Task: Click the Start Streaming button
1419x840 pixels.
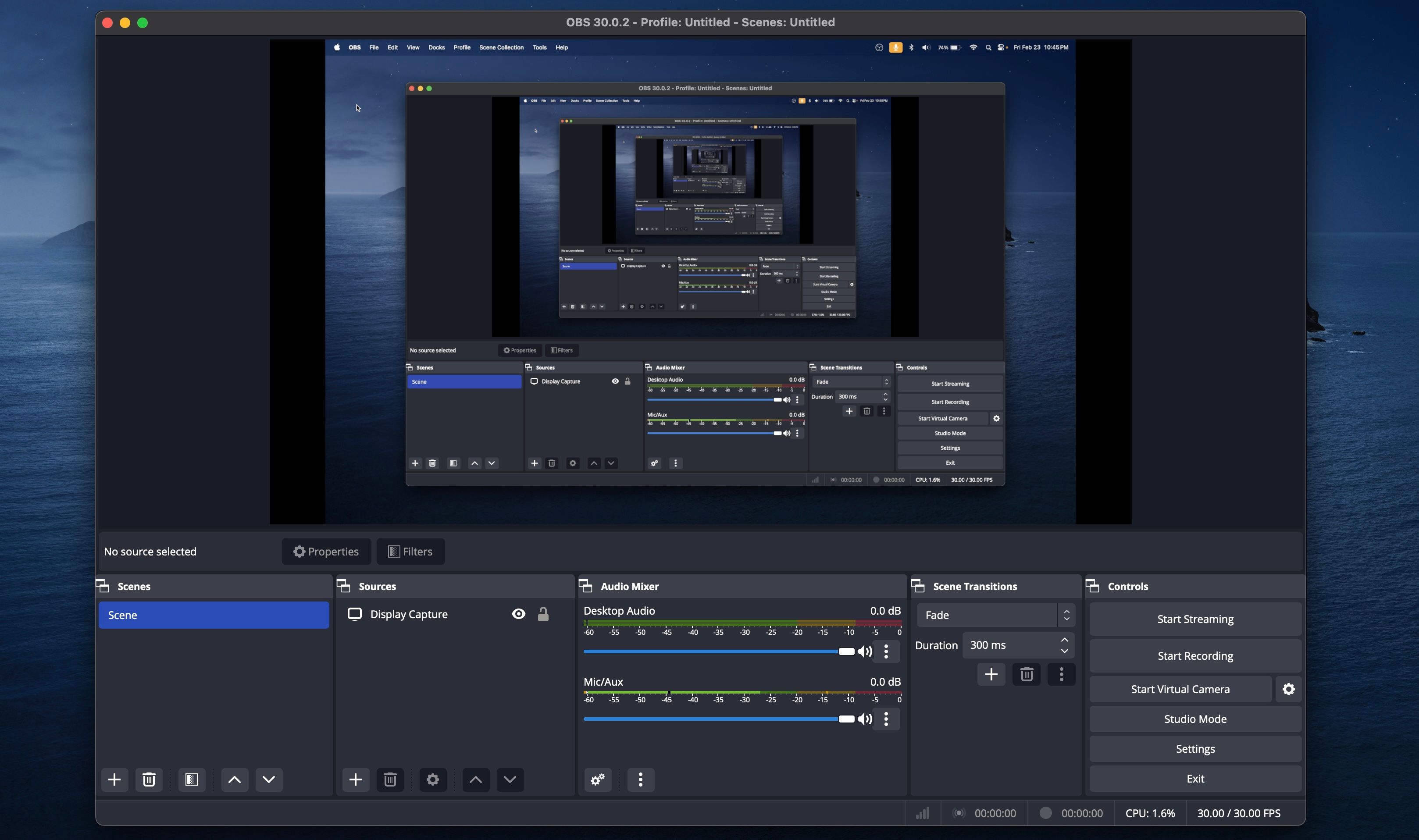Action: [1195, 619]
